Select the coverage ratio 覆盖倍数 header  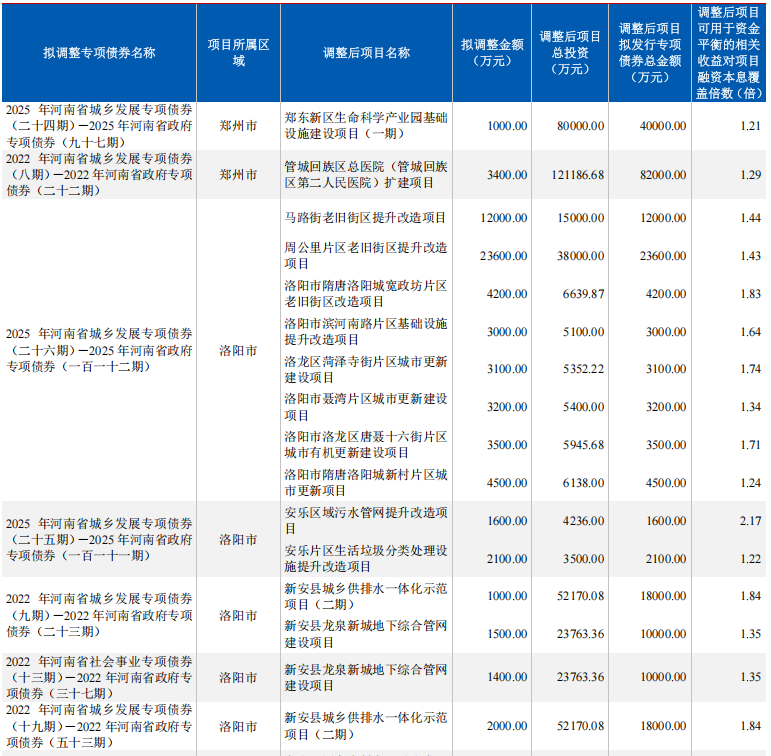coord(729,53)
